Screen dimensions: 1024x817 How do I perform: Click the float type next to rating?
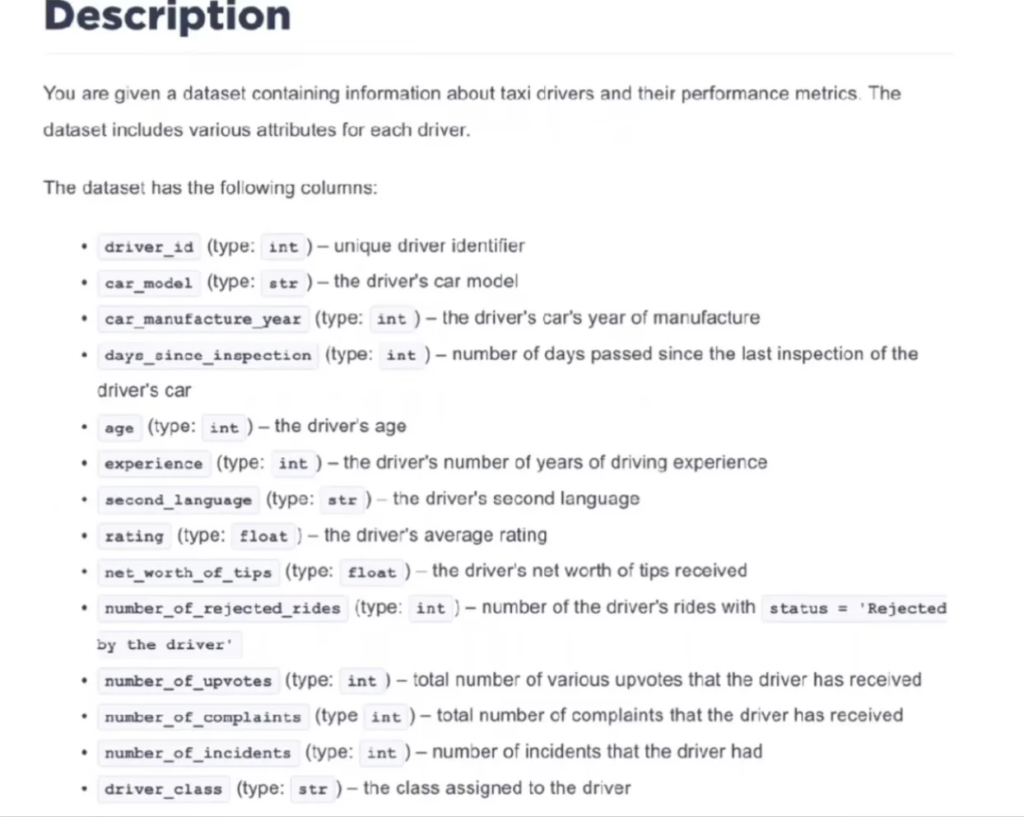click(x=263, y=536)
